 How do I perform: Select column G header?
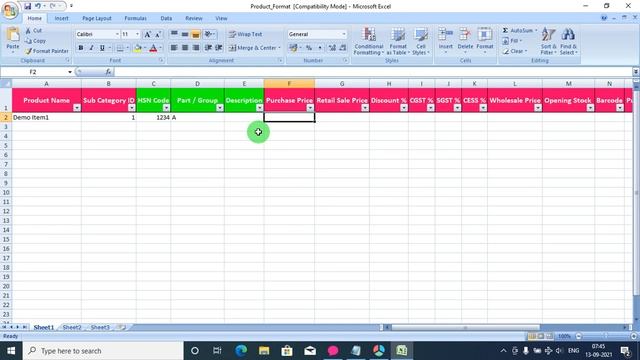pyautogui.click(x=342, y=84)
